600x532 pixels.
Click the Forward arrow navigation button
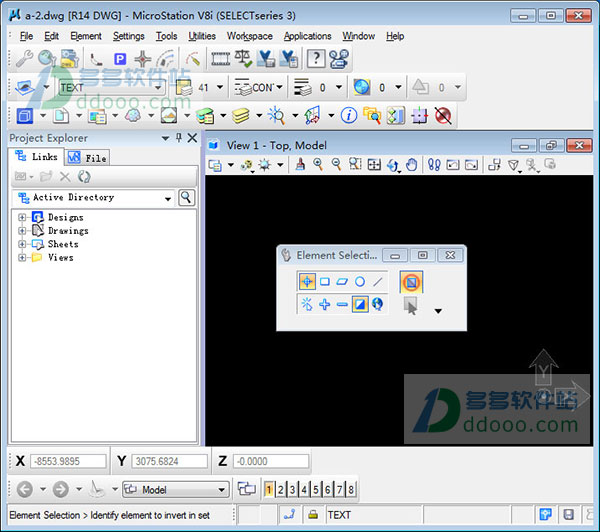[x=60, y=490]
